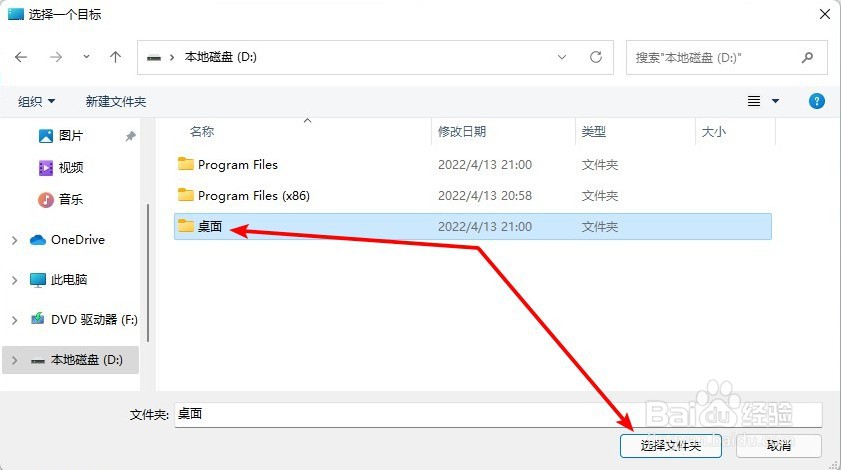Click the 选择文件夹 button
The width and height of the screenshot is (841, 470).
coord(670,445)
